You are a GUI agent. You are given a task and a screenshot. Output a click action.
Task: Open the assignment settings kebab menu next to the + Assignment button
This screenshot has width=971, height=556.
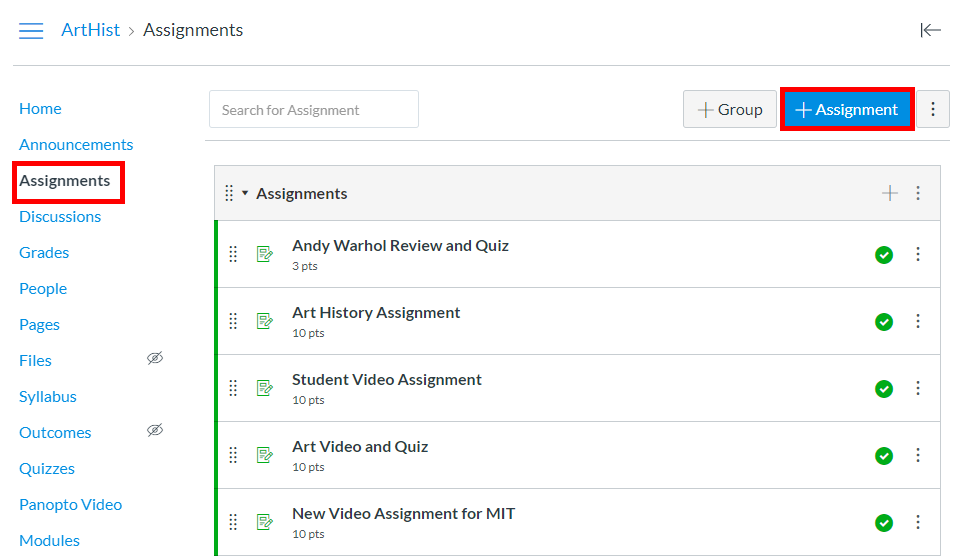pyautogui.click(x=933, y=110)
